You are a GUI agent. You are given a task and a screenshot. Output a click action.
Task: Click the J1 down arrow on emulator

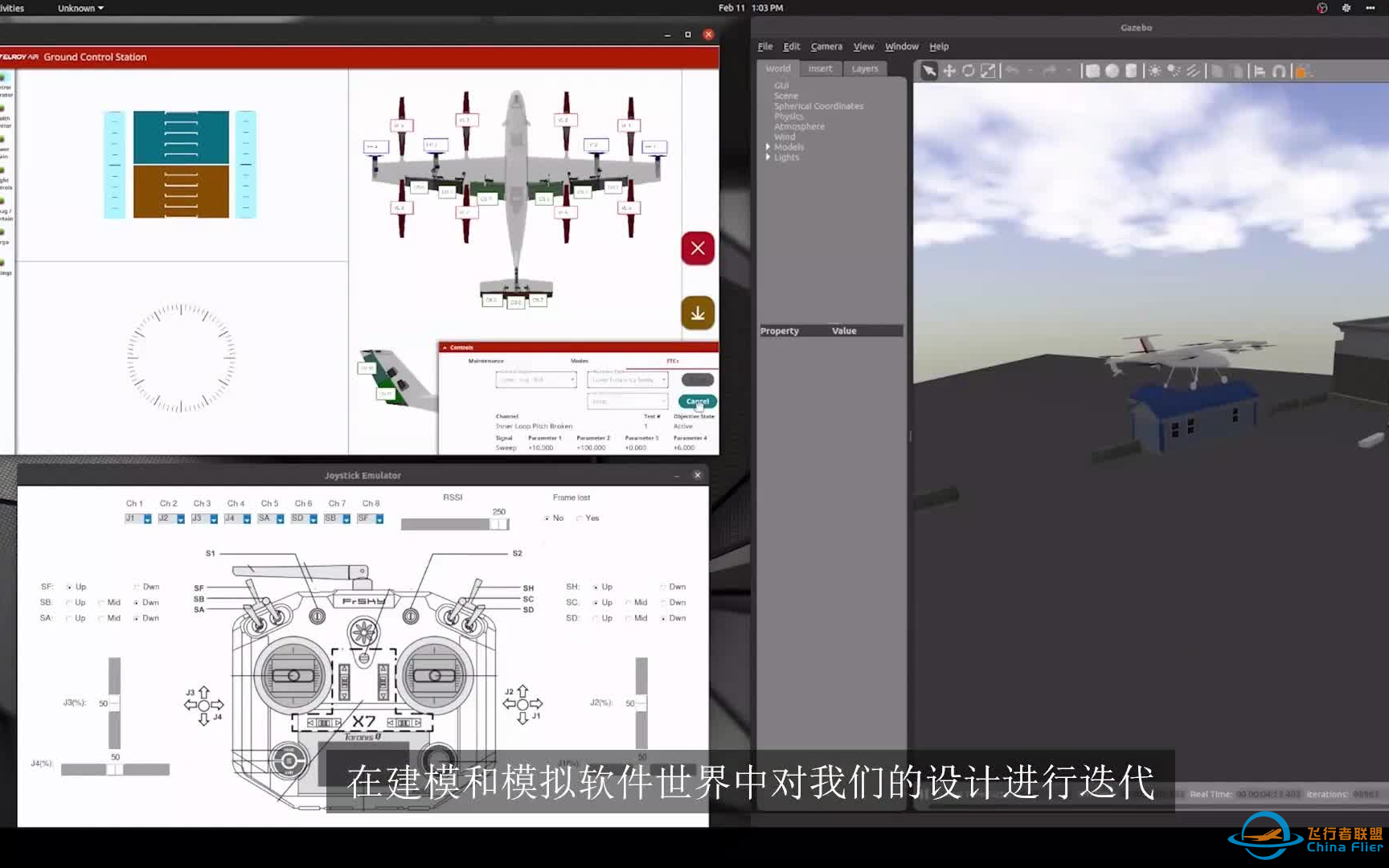(x=522, y=718)
